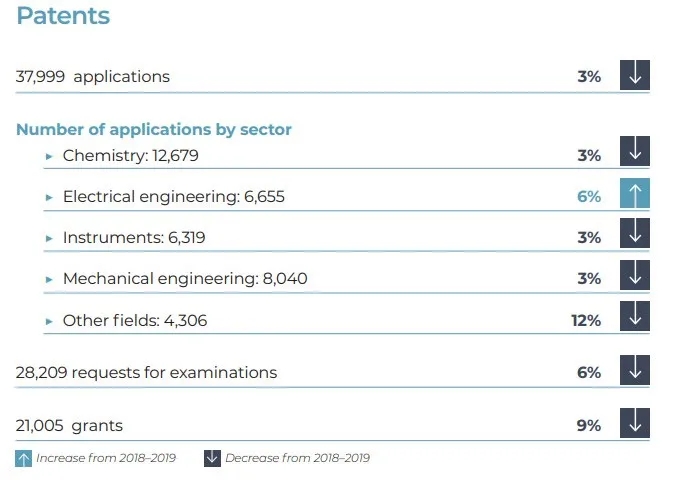Expand the Instruments bullet triangle

click(x=49, y=238)
